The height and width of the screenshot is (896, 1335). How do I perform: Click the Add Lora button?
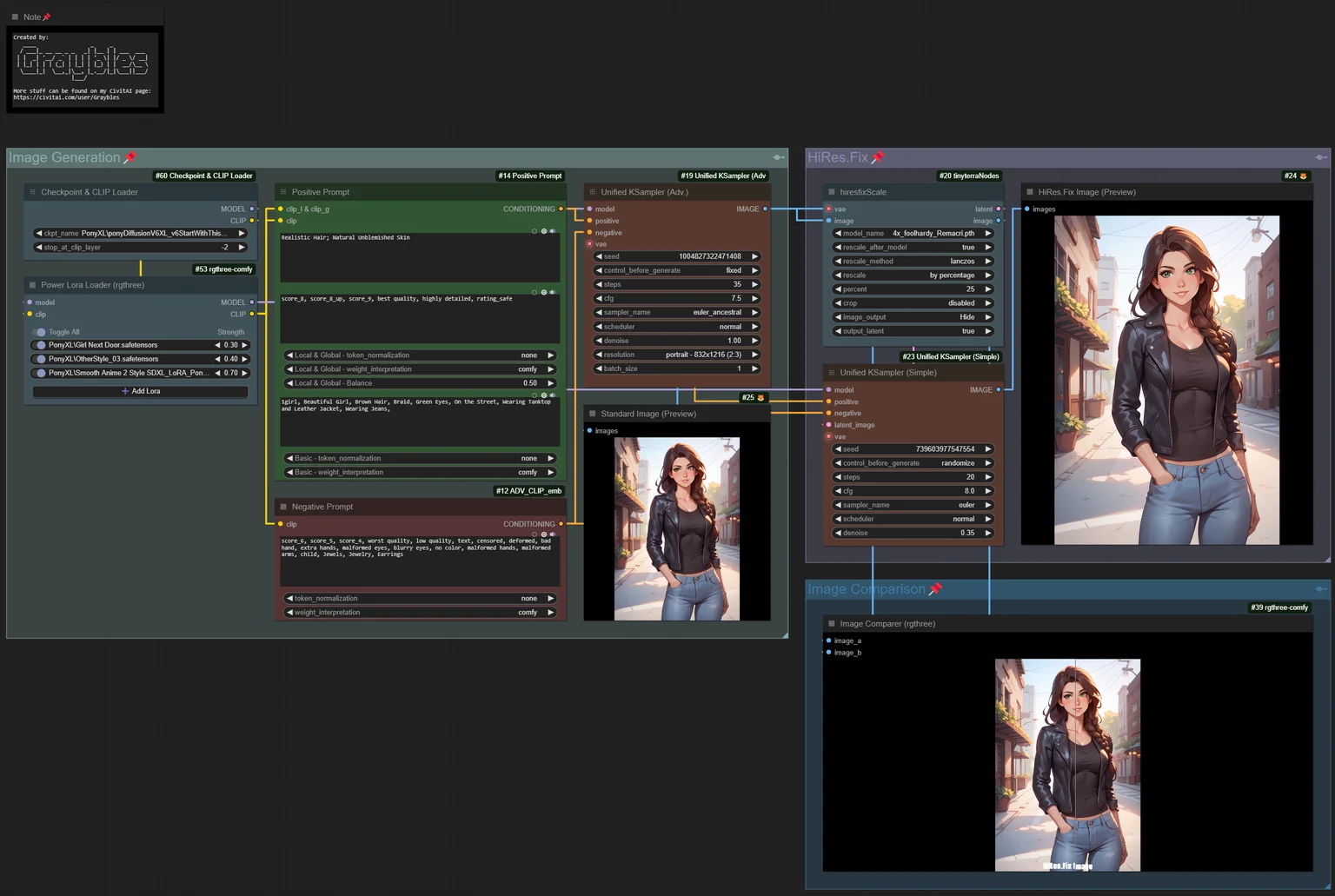(x=140, y=391)
